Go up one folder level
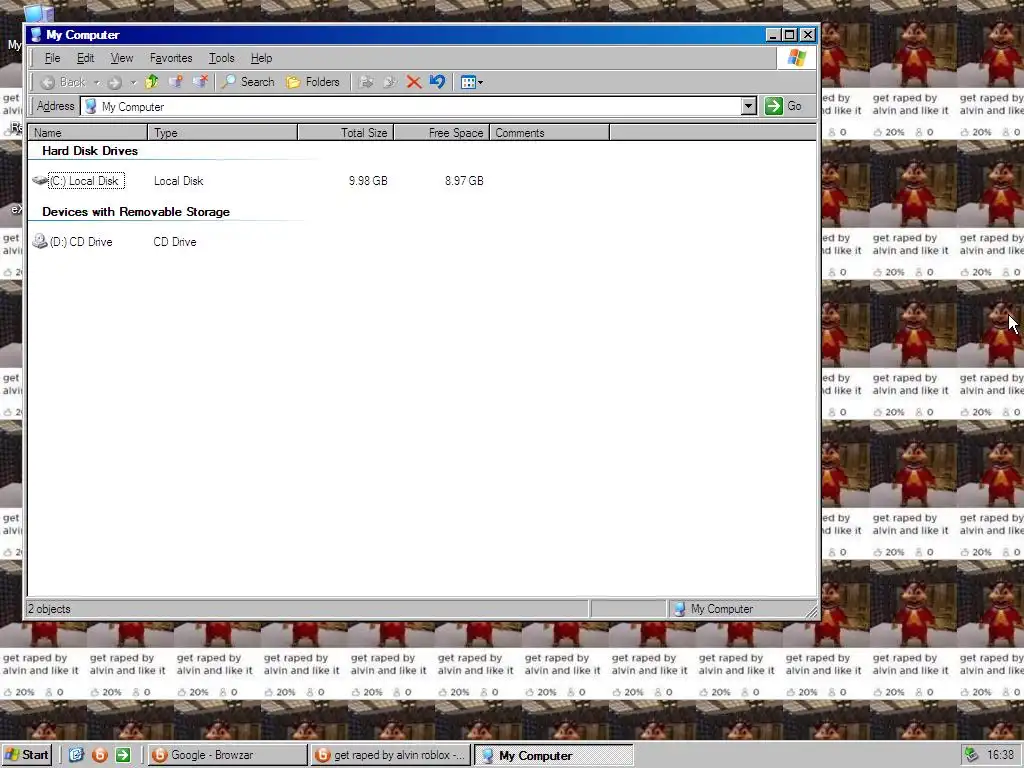 pos(152,82)
